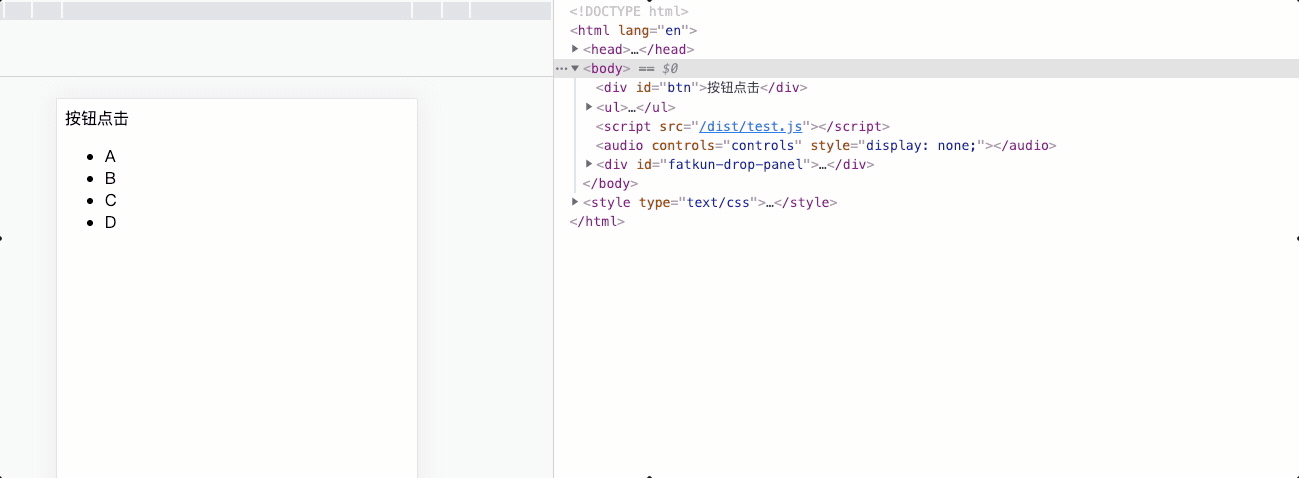Select the html lang="en" opening tag

coord(633,30)
